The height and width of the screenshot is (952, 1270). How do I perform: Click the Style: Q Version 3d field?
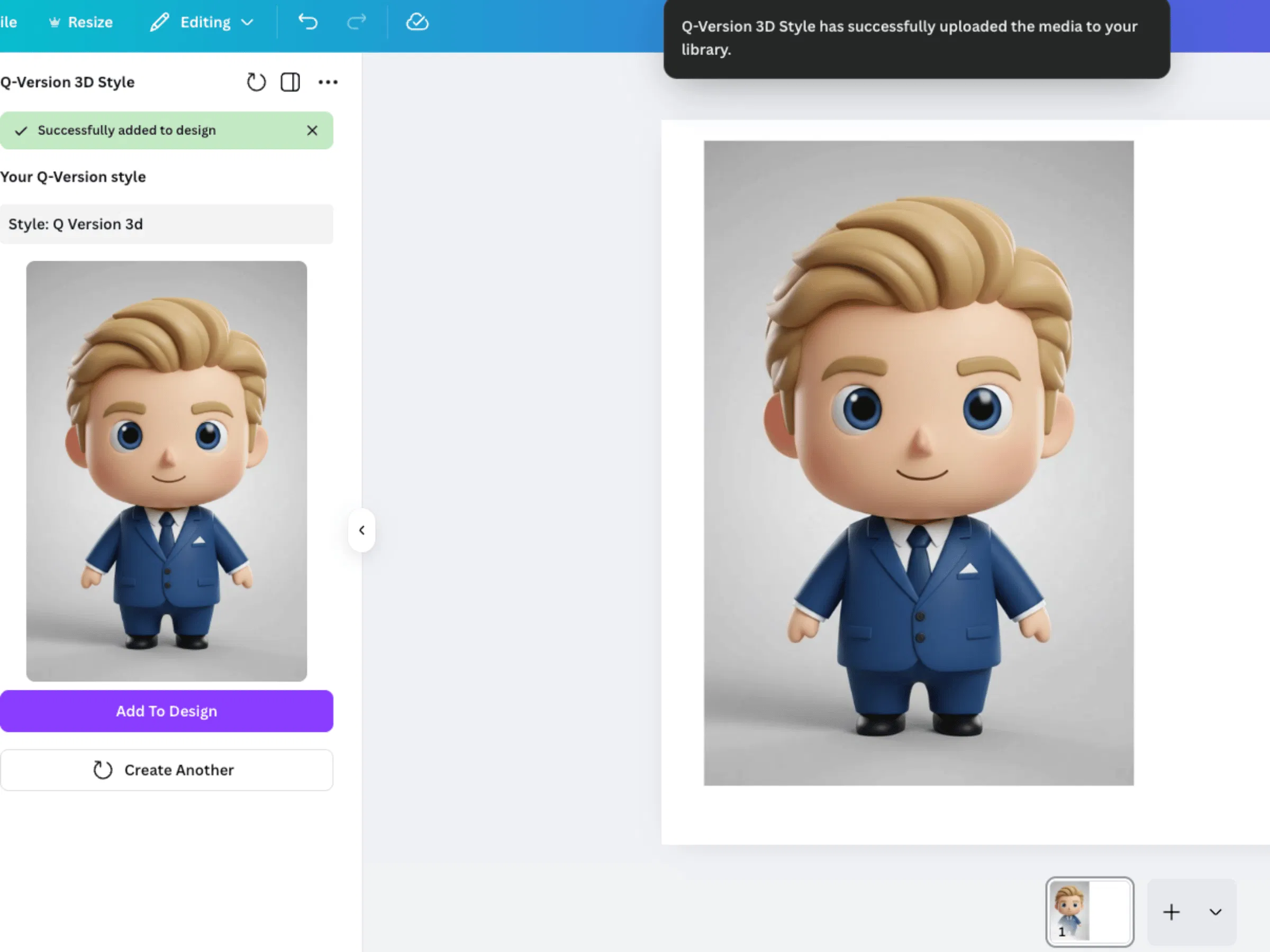(x=167, y=224)
